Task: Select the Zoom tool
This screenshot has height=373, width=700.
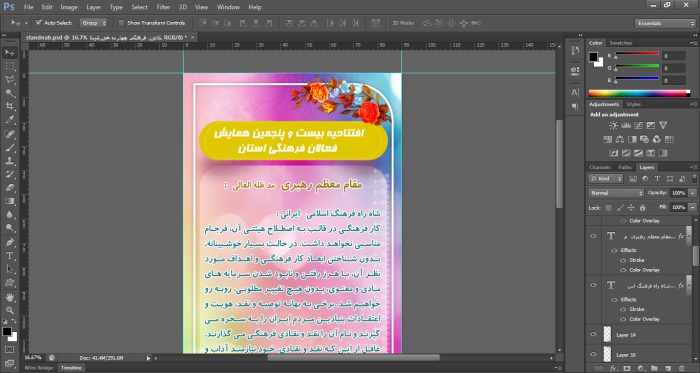Action: tap(9, 311)
